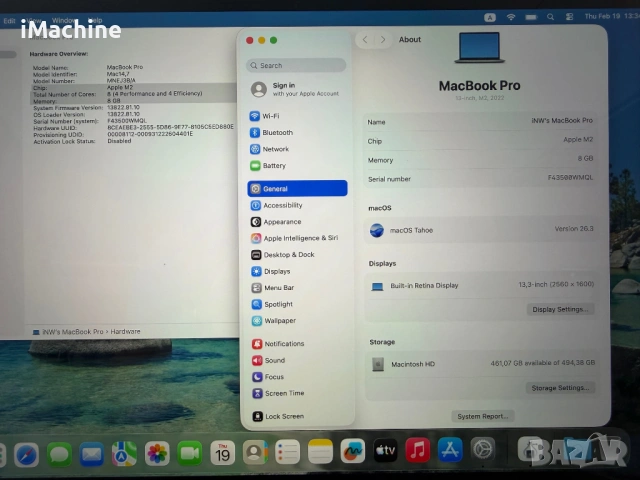640x480 pixels.
Task: Open System Settings icon in the Dock
Action: coord(483,449)
